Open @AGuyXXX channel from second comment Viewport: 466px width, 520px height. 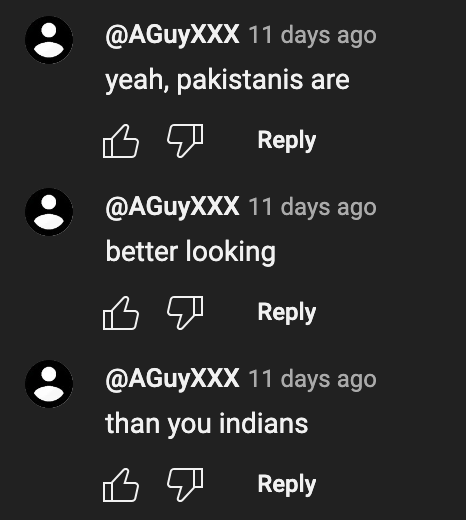pyautogui.click(x=172, y=207)
